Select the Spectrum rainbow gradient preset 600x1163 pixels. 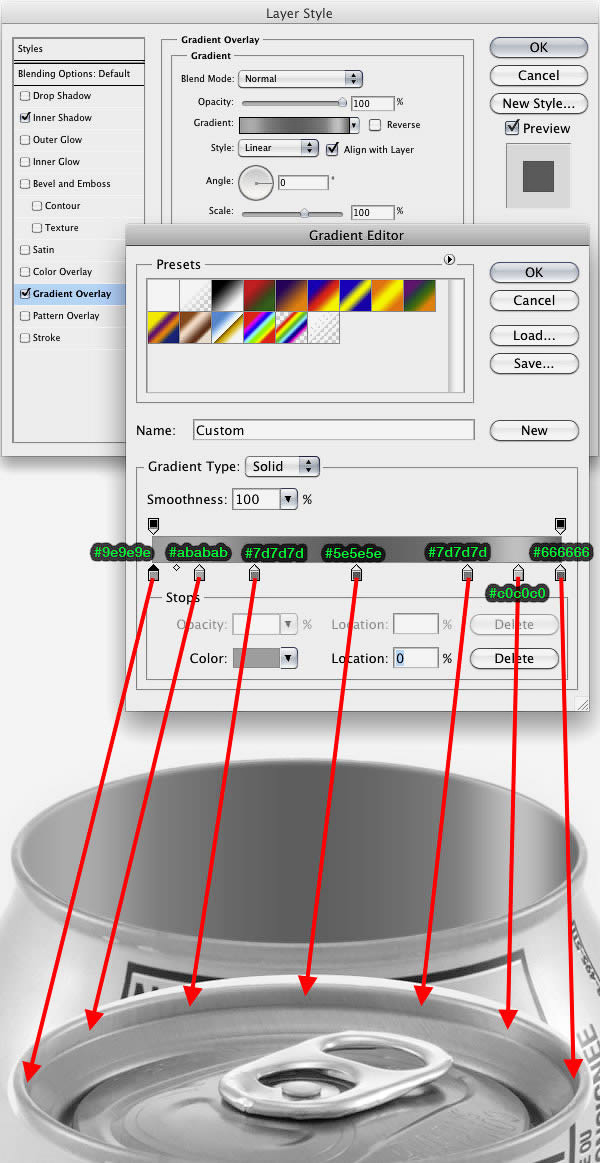click(259, 327)
